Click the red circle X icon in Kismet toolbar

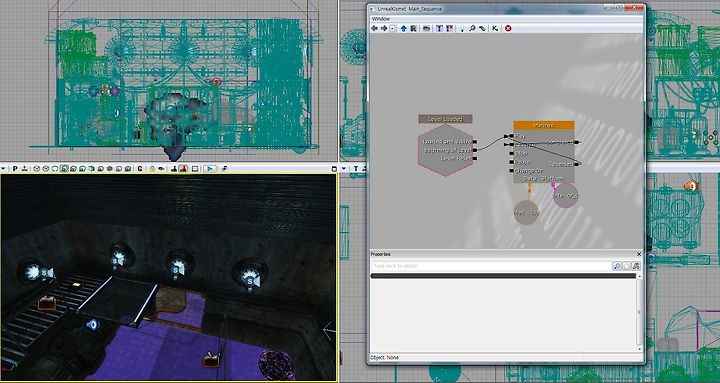pyautogui.click(x=508, y=28)
